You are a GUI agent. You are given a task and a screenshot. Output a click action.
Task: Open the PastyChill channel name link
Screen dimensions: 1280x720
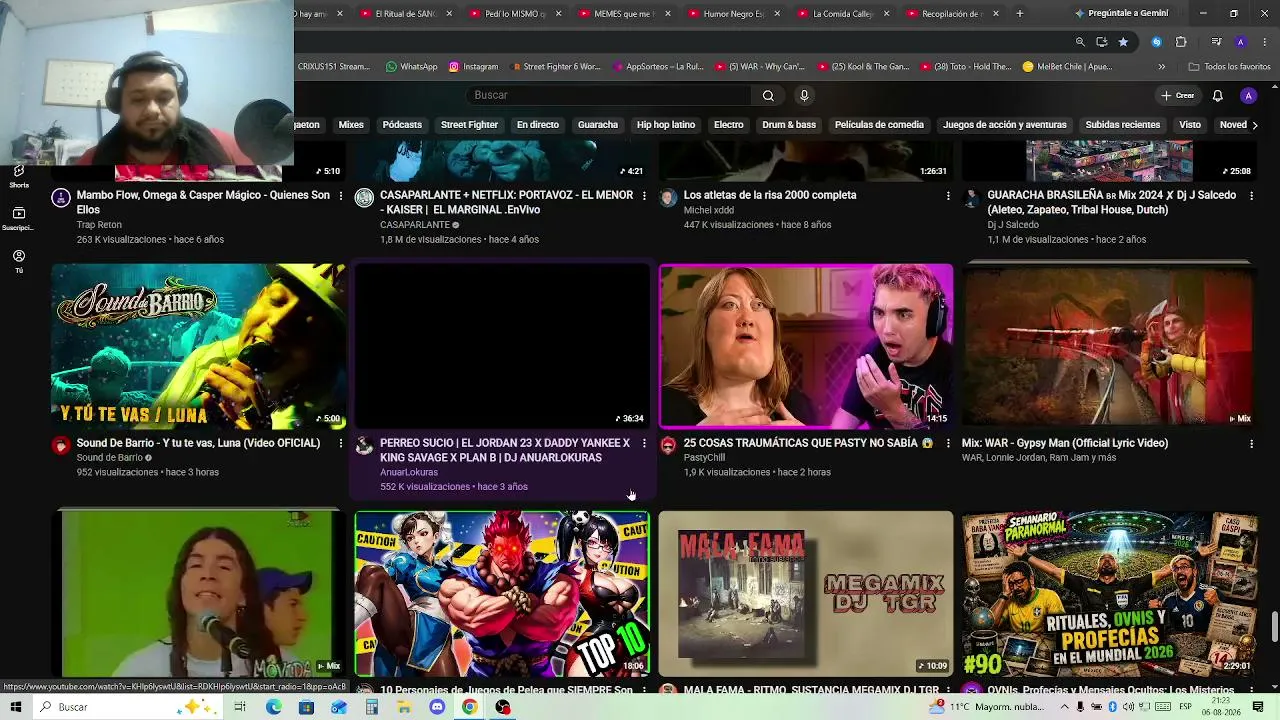(x=704, y=458)
